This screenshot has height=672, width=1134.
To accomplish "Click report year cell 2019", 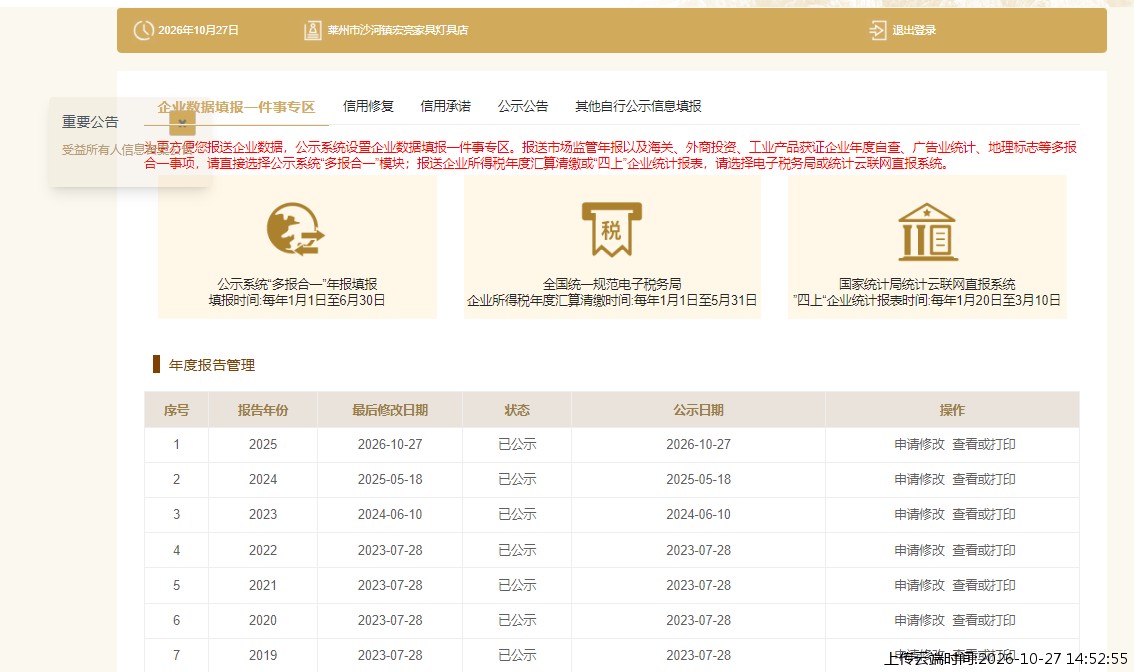I will [263, 655].
